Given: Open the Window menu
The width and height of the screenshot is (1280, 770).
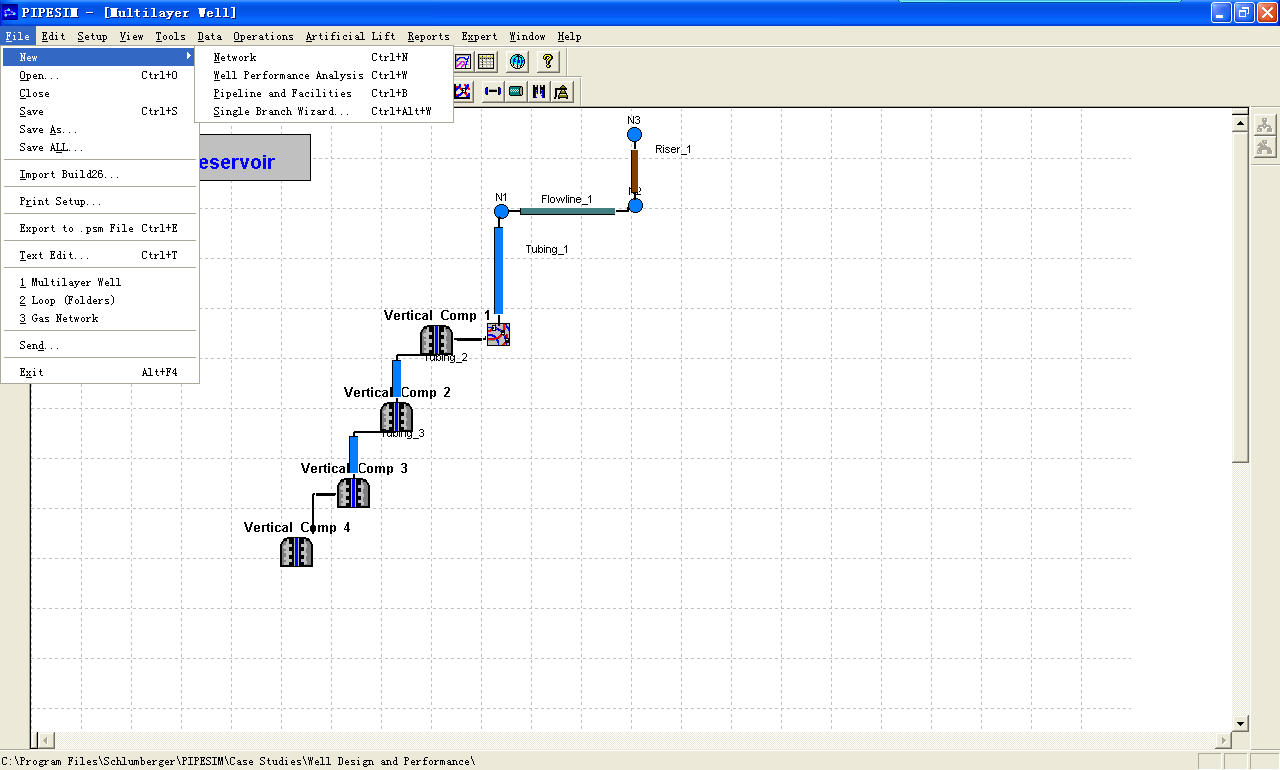Looking at the screenshot, I should (527, 36).
